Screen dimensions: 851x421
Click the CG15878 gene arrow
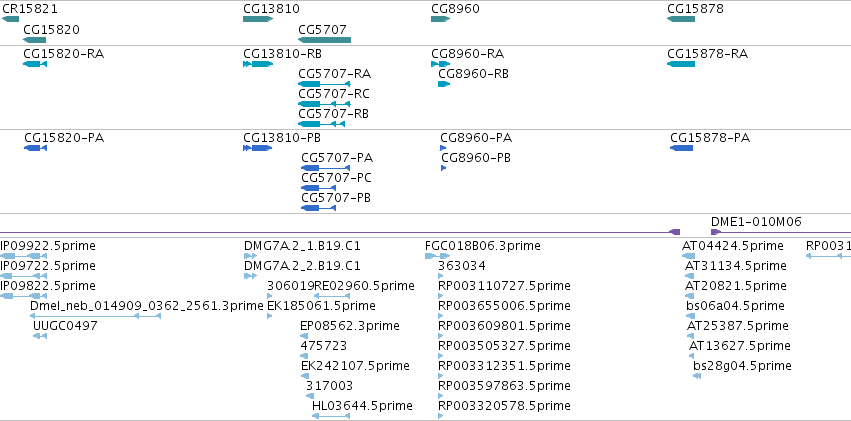point(681,19)
